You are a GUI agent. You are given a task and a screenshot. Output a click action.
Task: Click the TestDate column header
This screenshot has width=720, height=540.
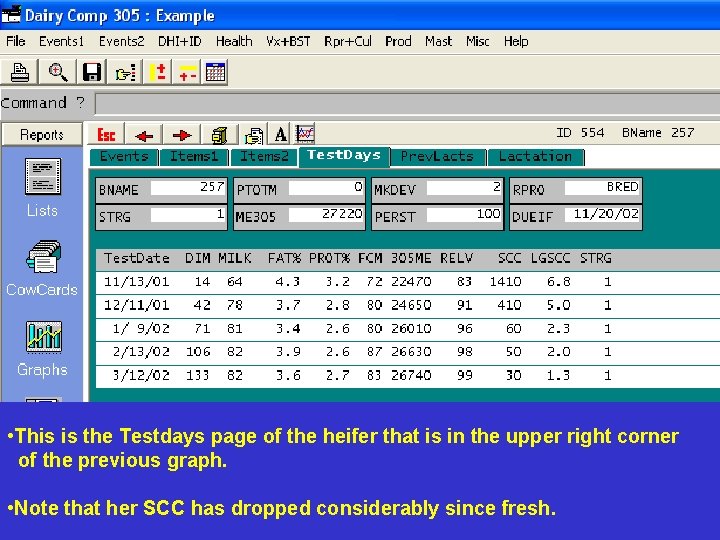[137, 258]
